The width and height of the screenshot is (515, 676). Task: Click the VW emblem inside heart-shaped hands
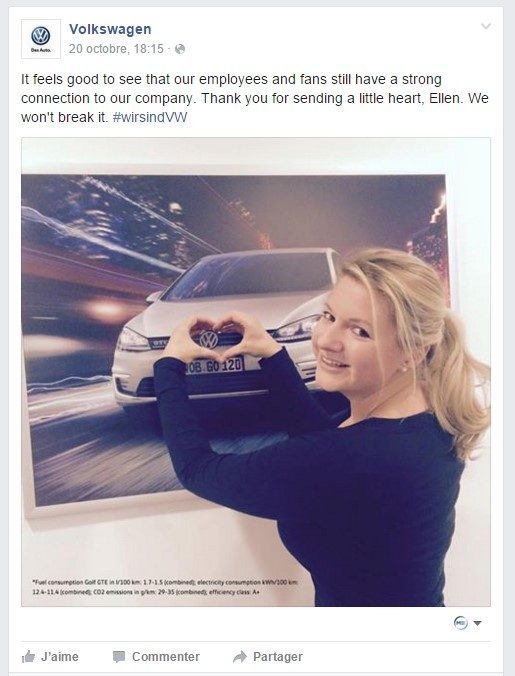coord(209,340)
